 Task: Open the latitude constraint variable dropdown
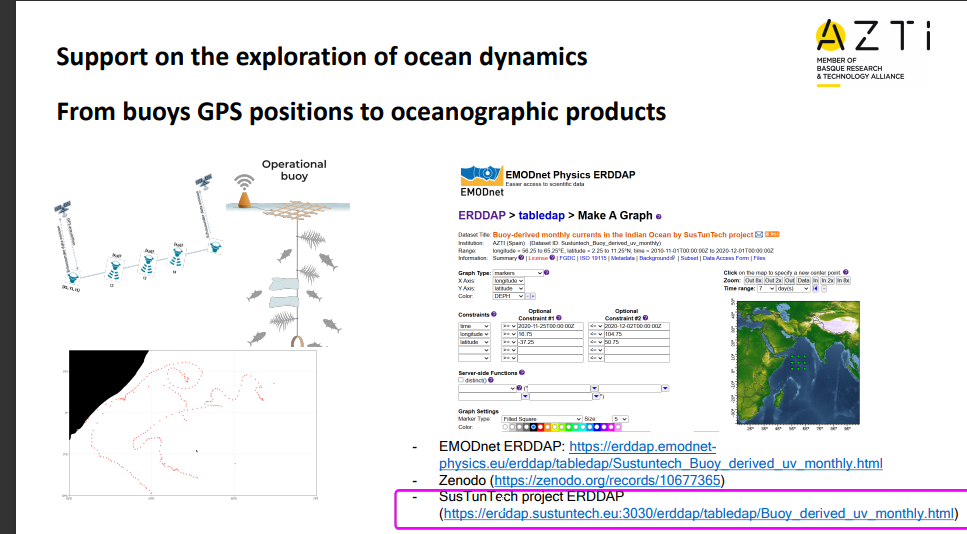[474, 342]
